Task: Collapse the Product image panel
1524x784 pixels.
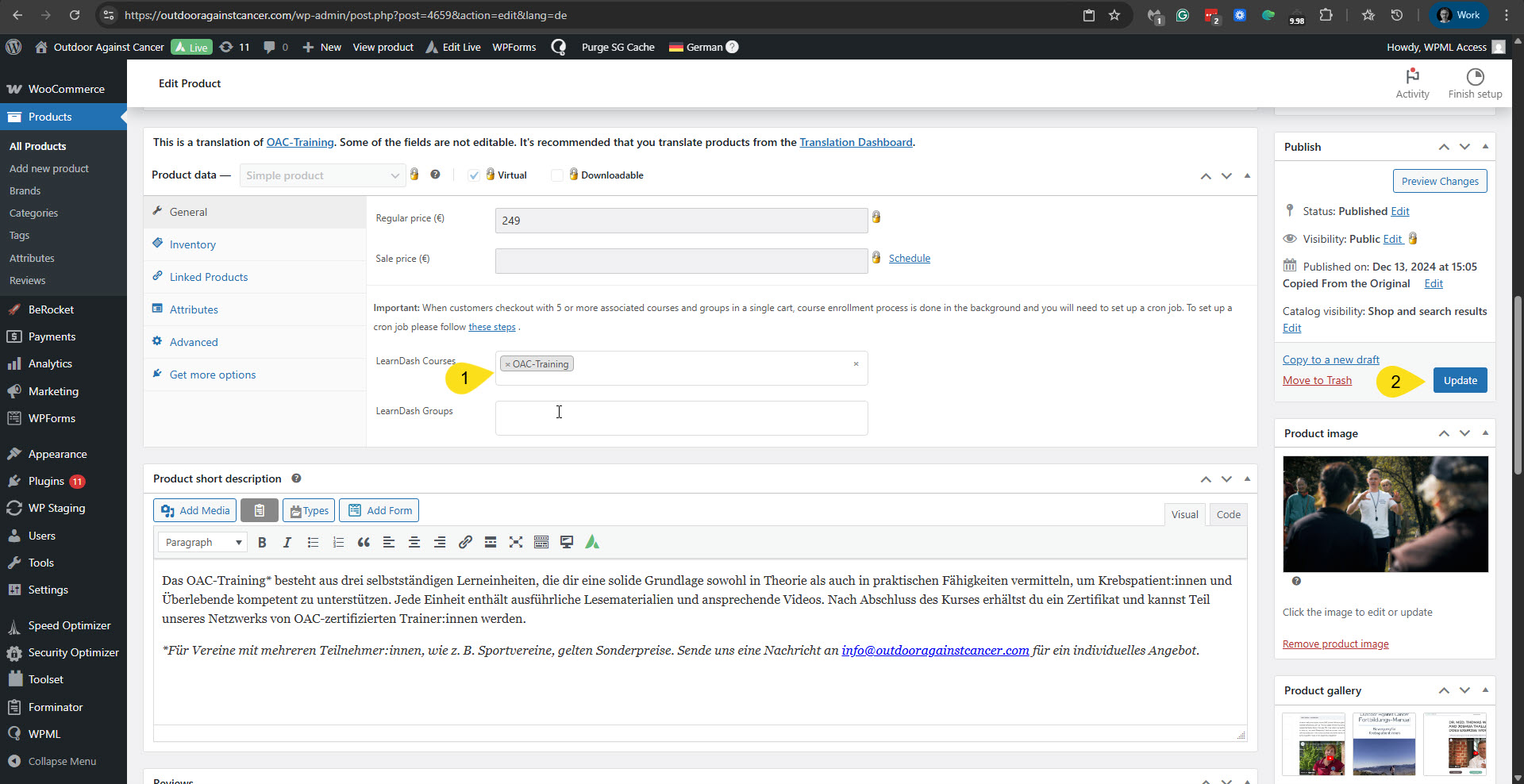Action: pyautogui.click(x=1485, y=433)
